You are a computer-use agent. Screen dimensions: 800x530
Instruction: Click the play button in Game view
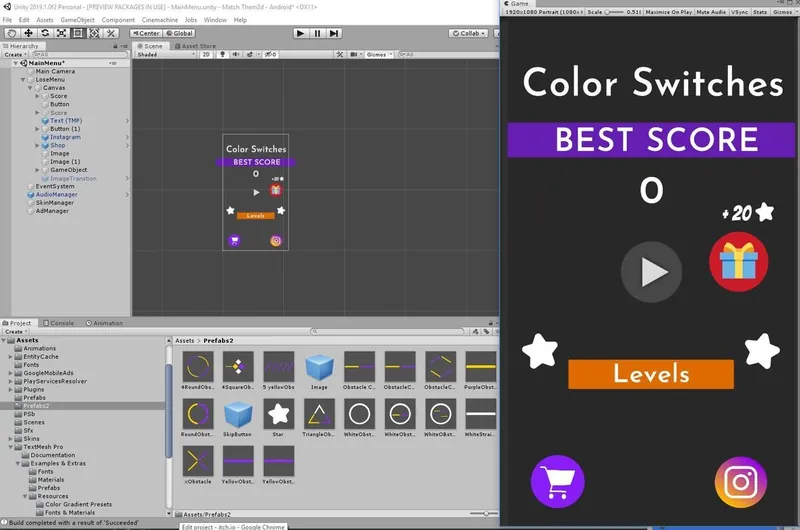tap(651, 271)
